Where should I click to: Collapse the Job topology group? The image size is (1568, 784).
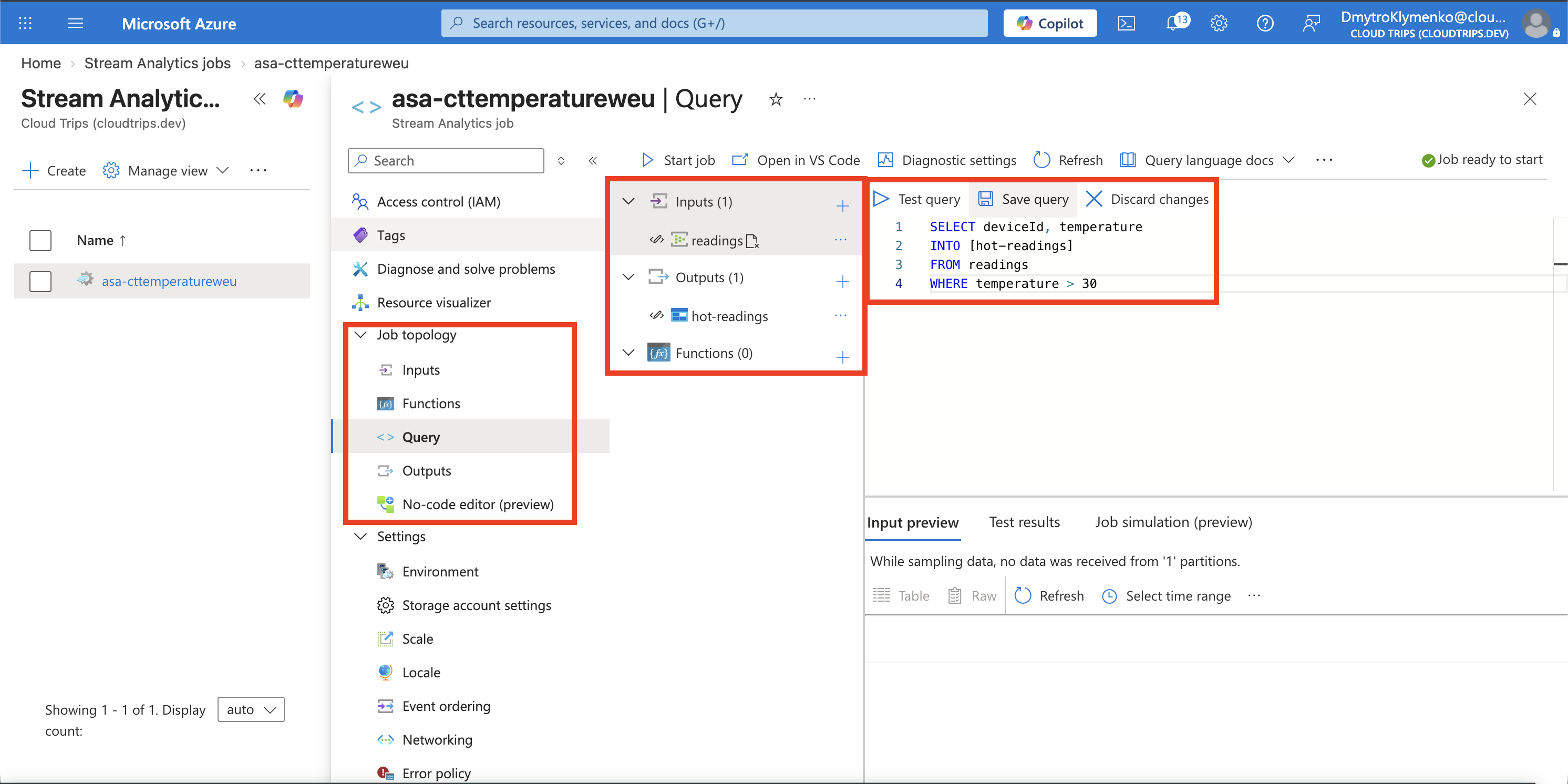360,335
